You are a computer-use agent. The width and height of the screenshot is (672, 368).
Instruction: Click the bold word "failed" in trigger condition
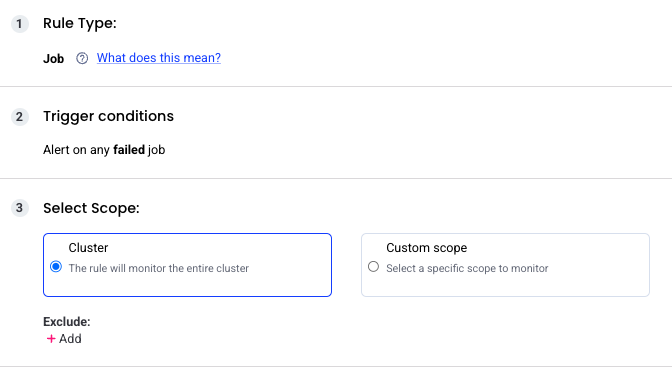pyautogui.click(x=129, y=150)
